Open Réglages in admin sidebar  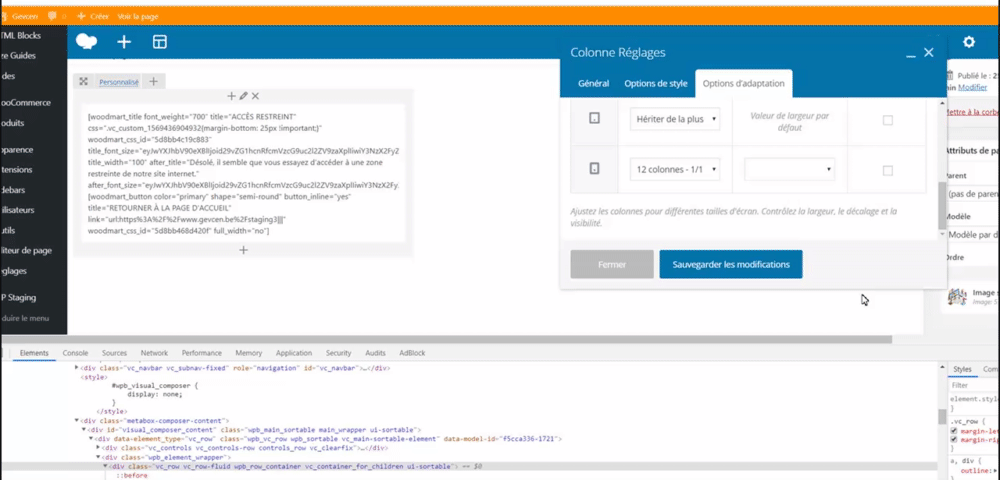(x=13, y=270)
